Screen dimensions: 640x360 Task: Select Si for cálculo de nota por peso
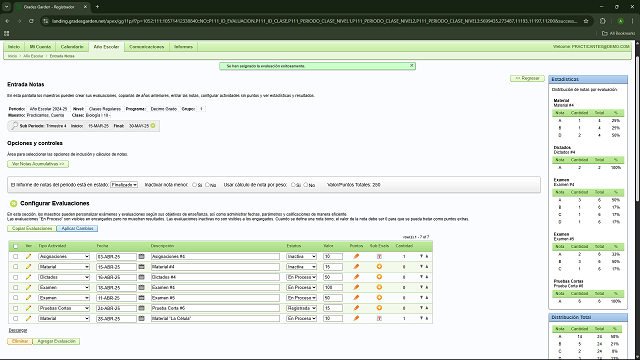click(293, 185)
